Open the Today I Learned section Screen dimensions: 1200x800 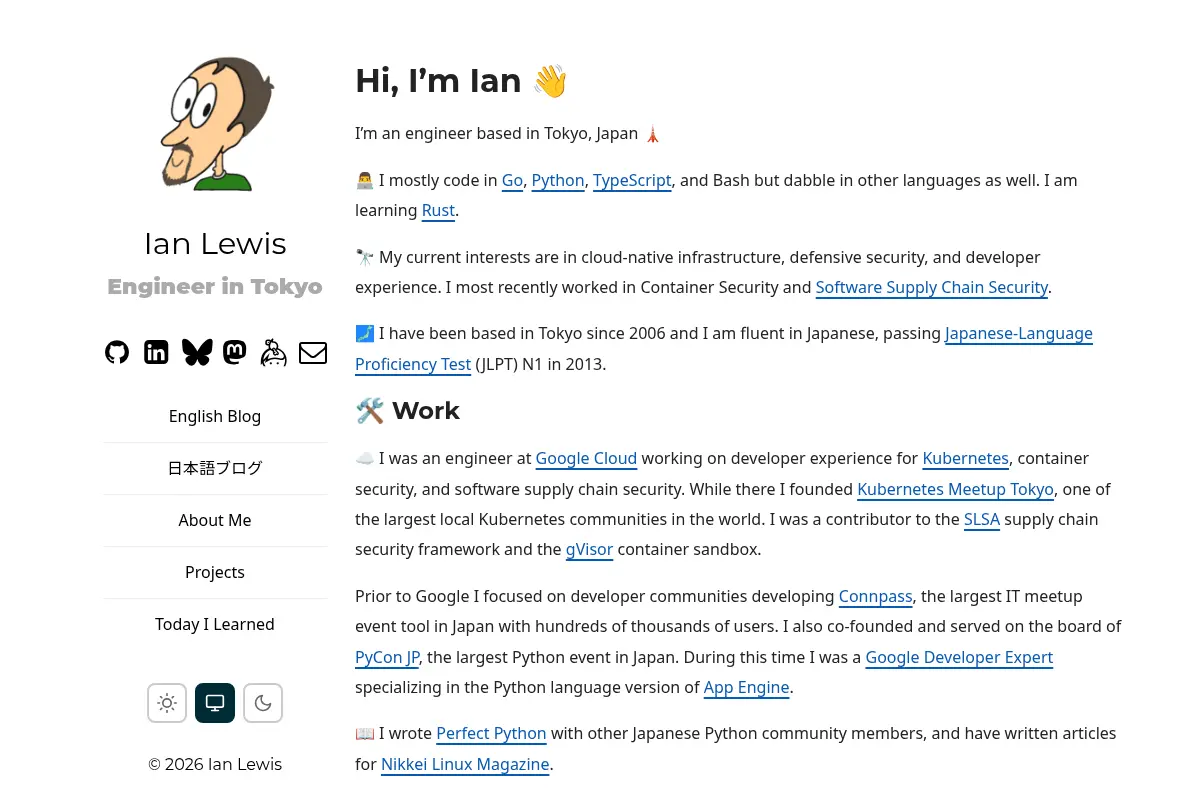[x=215, y=624]
